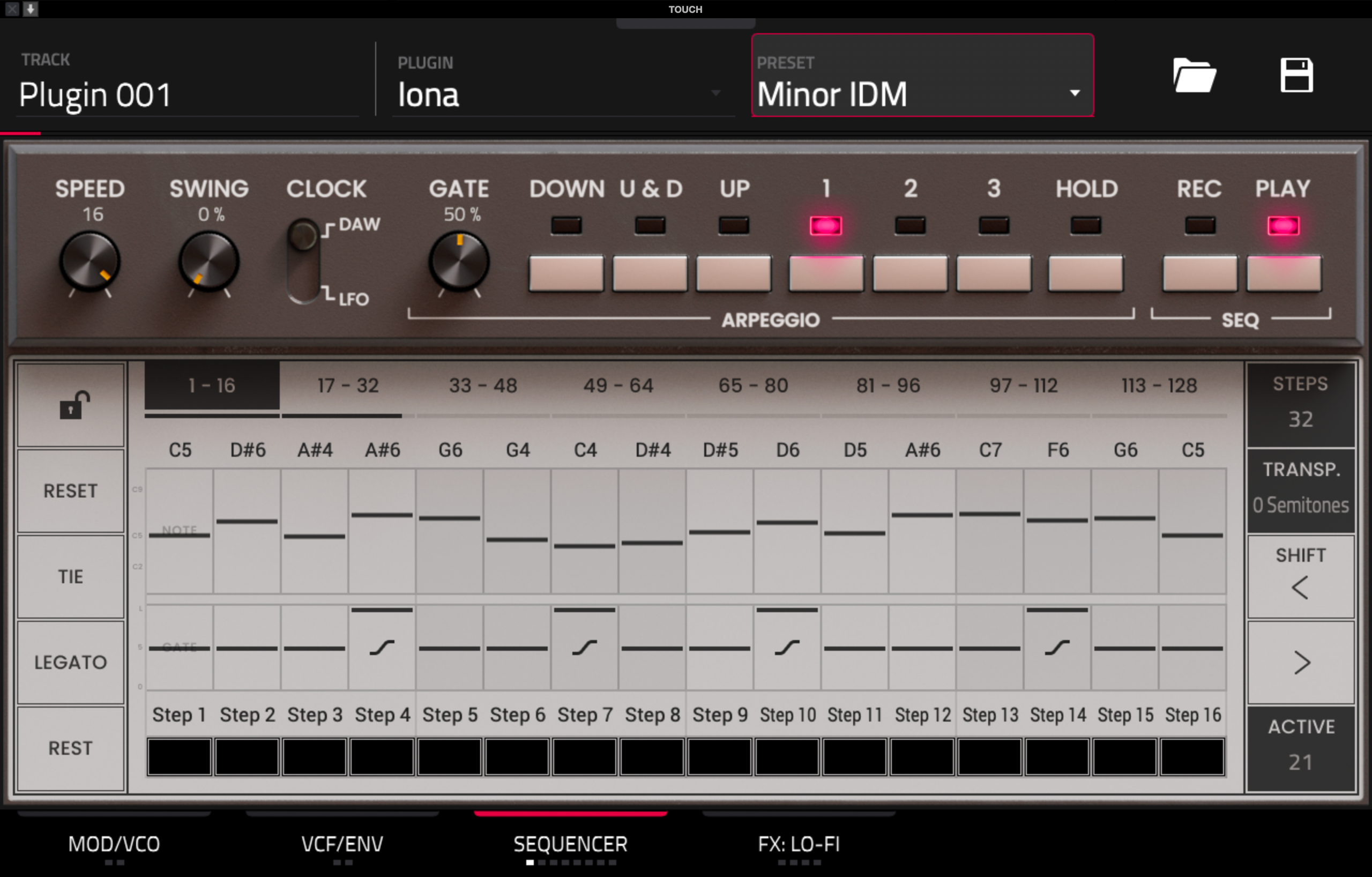
Task: Click the STEPS 32 value field
Action: point(1300,419)
